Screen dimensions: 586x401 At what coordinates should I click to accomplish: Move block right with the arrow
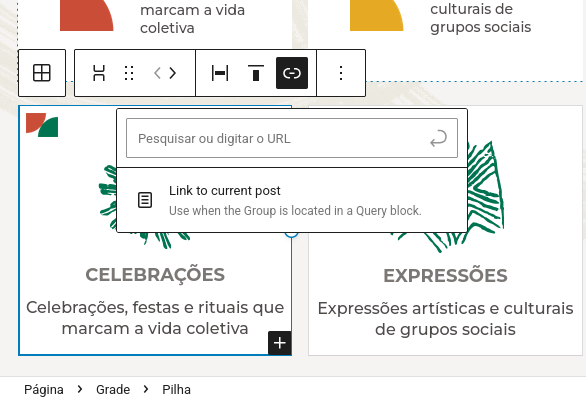click(172, 73)
